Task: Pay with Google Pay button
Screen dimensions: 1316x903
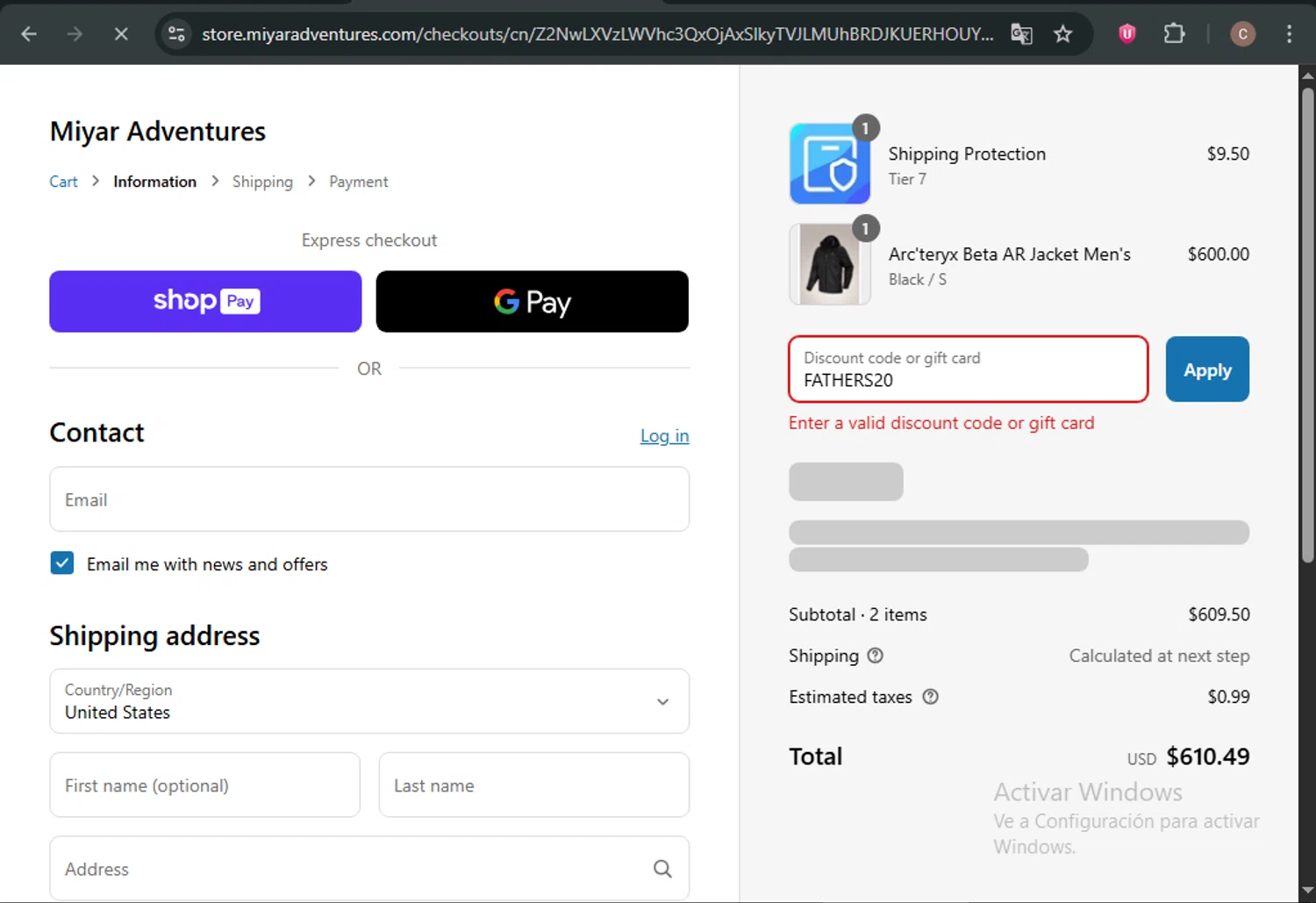Action: (x=532, y=301)
